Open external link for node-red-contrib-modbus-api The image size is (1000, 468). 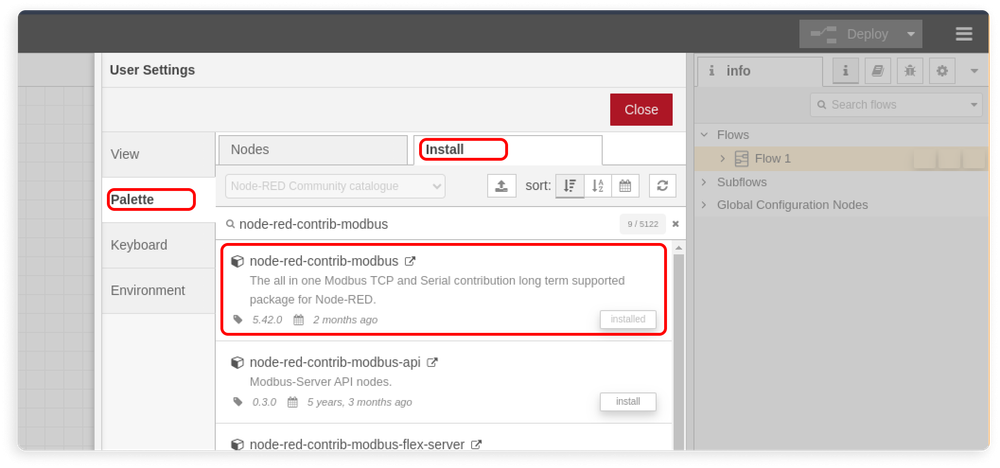click(432, 363)
